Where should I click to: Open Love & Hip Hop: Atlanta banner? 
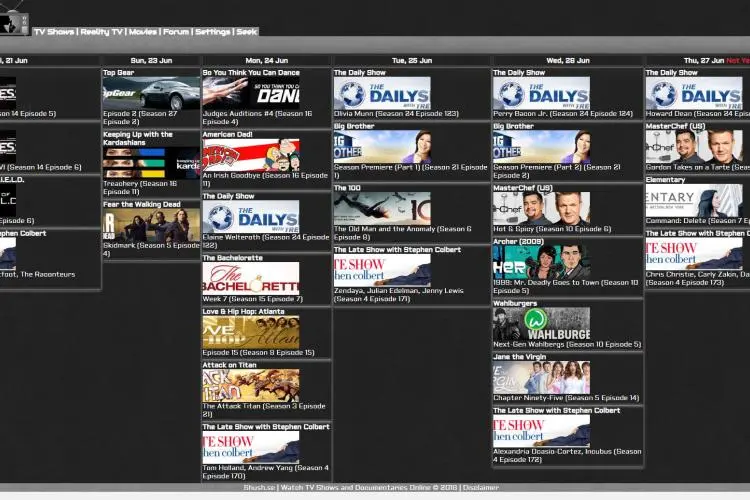pos(251,332)
